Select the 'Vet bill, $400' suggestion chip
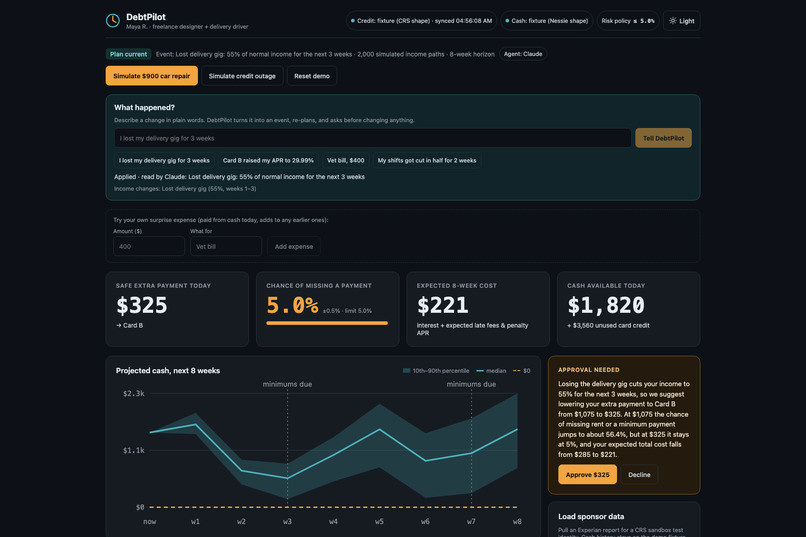Screen dimensions: 806x537 click(x=345, y=160)
